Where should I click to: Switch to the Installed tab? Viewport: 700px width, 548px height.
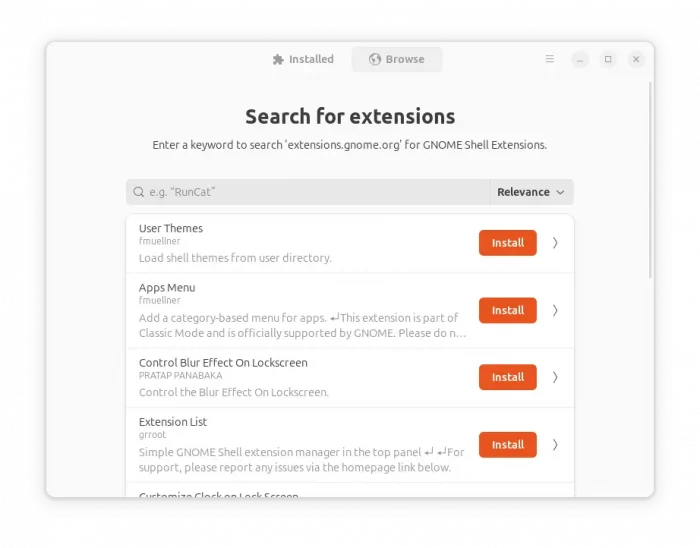303,60
